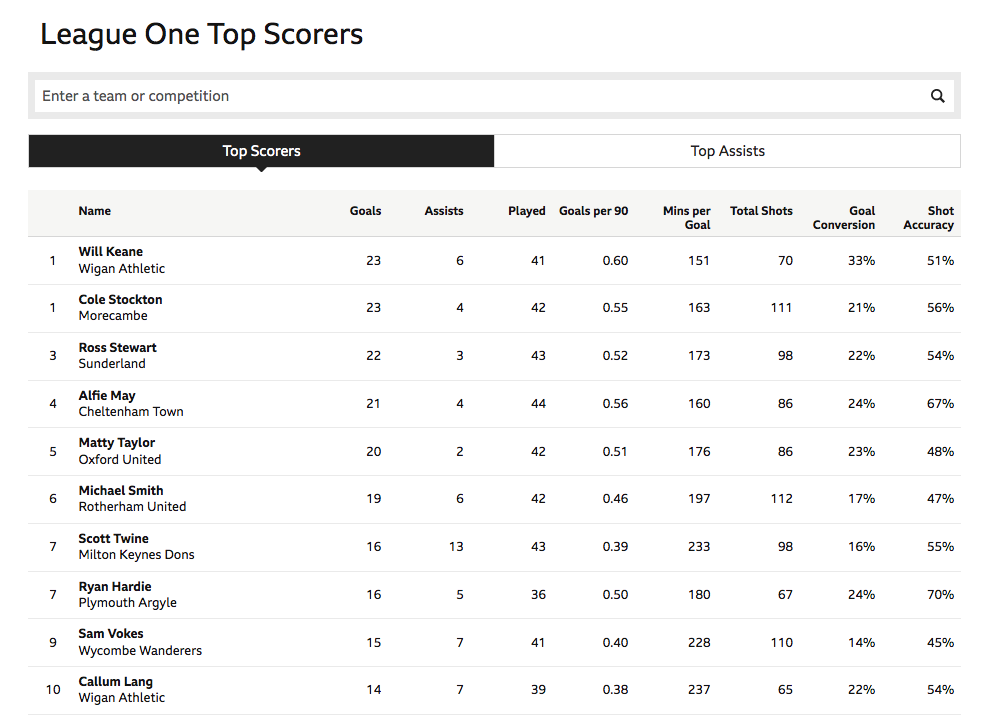Click Callum Lang's name
This screenshot has height=717, width=983.
115,682
